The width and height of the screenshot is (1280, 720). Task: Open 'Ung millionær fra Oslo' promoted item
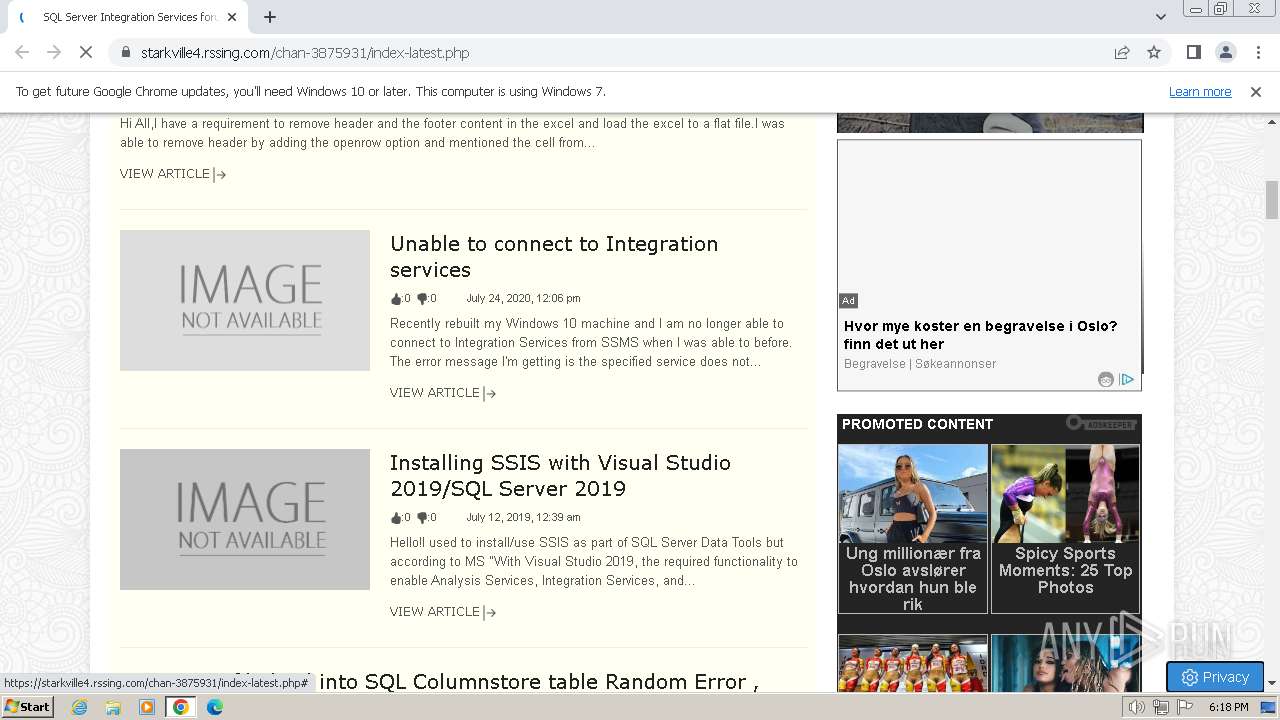click(912, 528)
